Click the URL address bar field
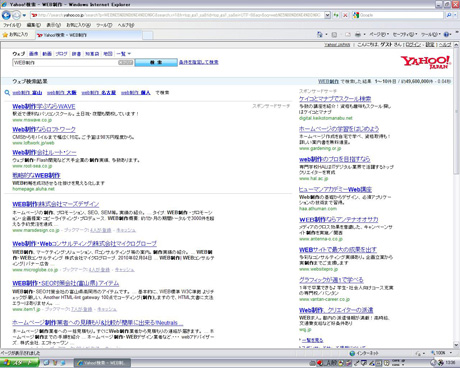This screenshot has width=460, height=368. [177, 15]
